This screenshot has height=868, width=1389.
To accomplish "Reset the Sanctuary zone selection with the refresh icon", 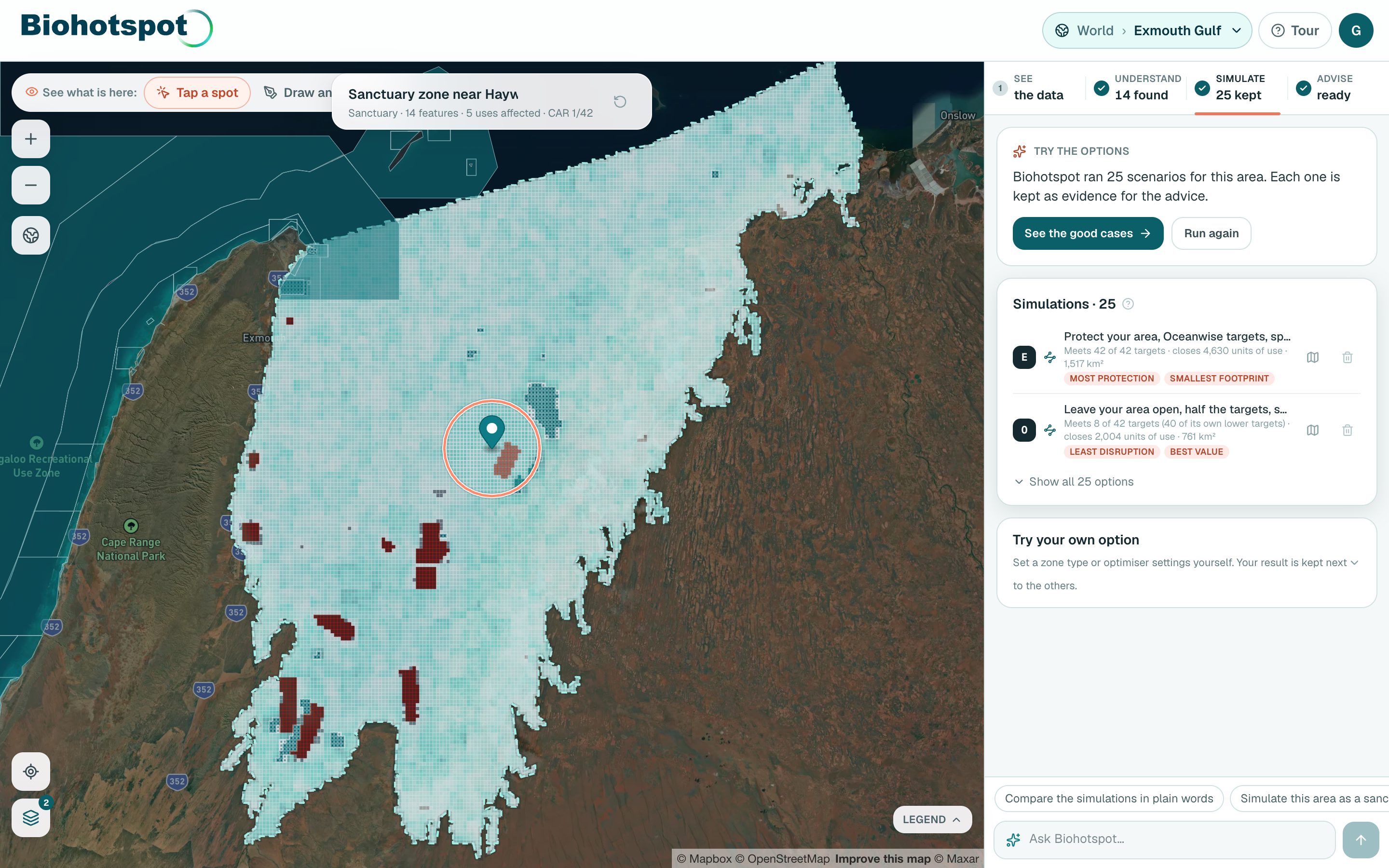I will point(620,102).
